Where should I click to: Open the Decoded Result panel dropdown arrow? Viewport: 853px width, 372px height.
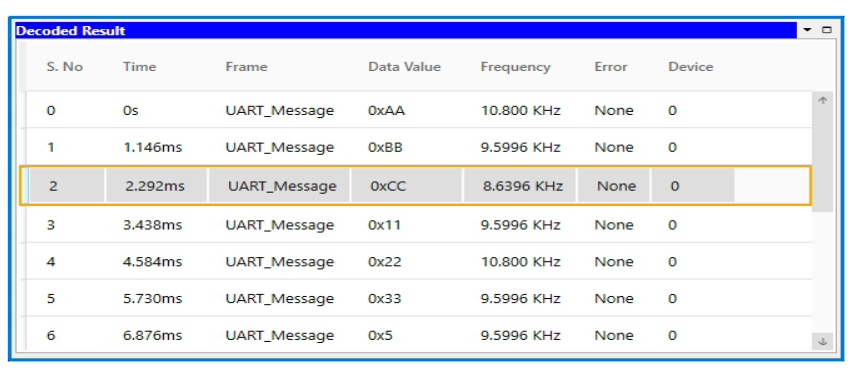click(807, 30)
